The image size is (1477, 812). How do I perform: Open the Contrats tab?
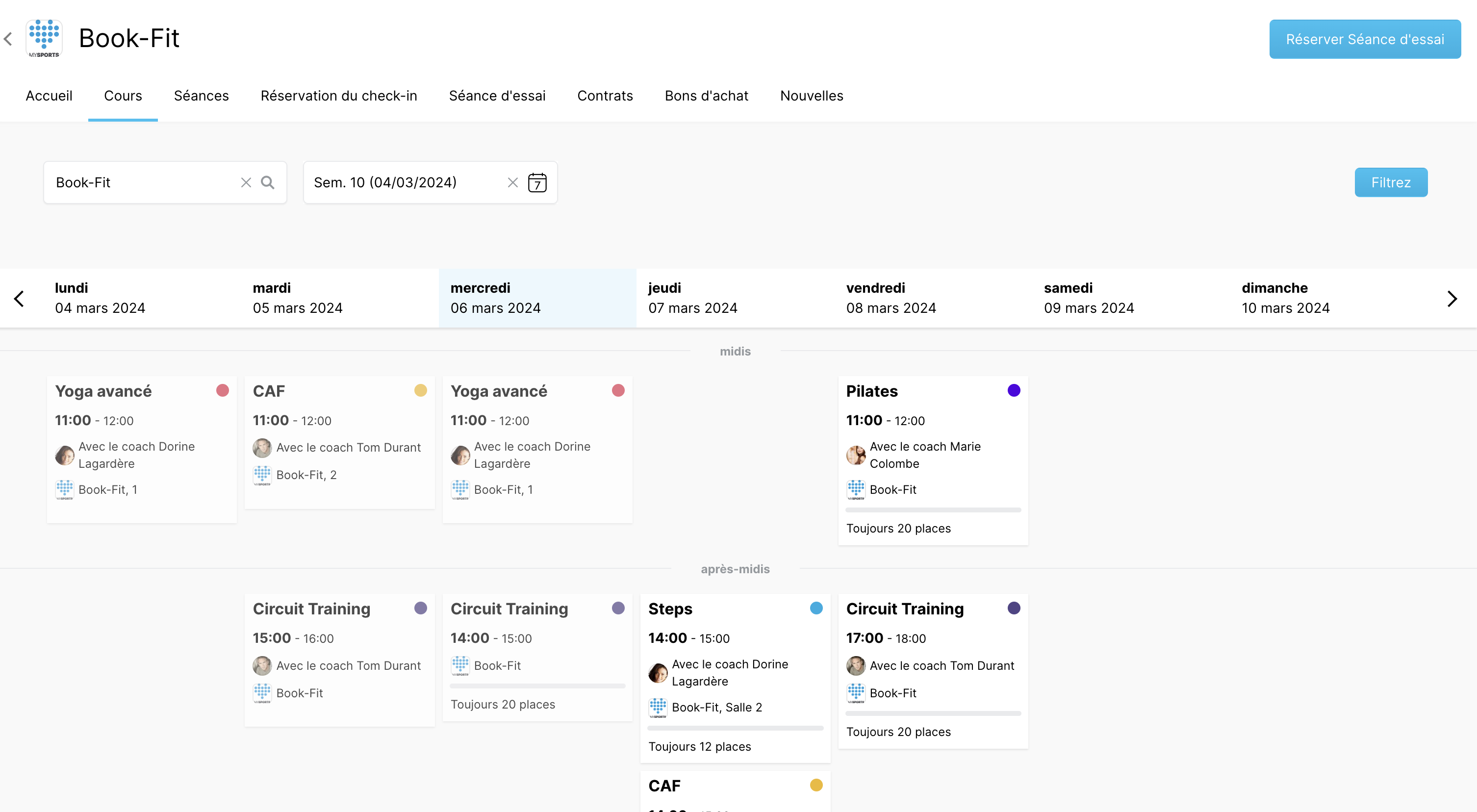(605, 96)
